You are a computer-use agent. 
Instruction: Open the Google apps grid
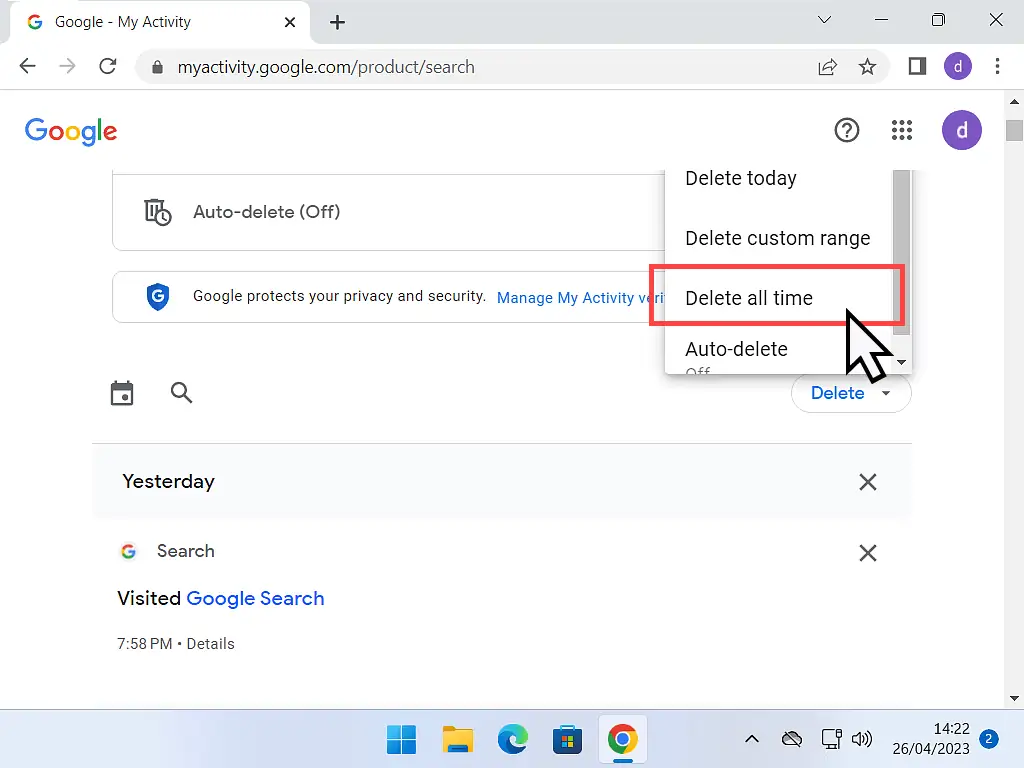coord(901,130)
